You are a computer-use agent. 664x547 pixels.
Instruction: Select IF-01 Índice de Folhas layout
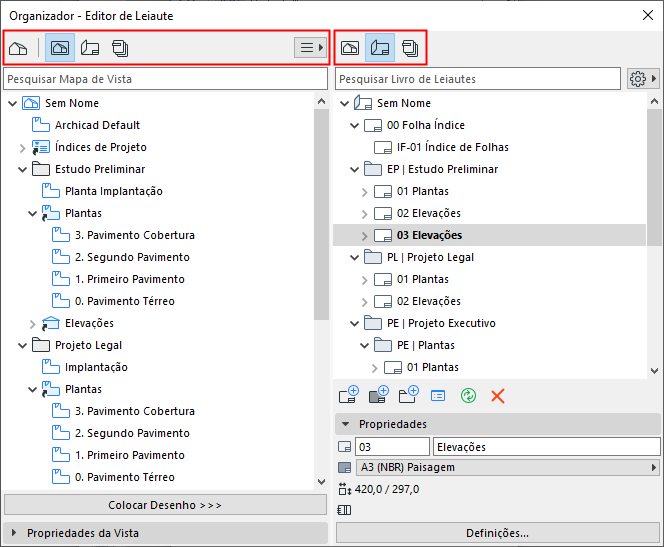click(453, 147)
